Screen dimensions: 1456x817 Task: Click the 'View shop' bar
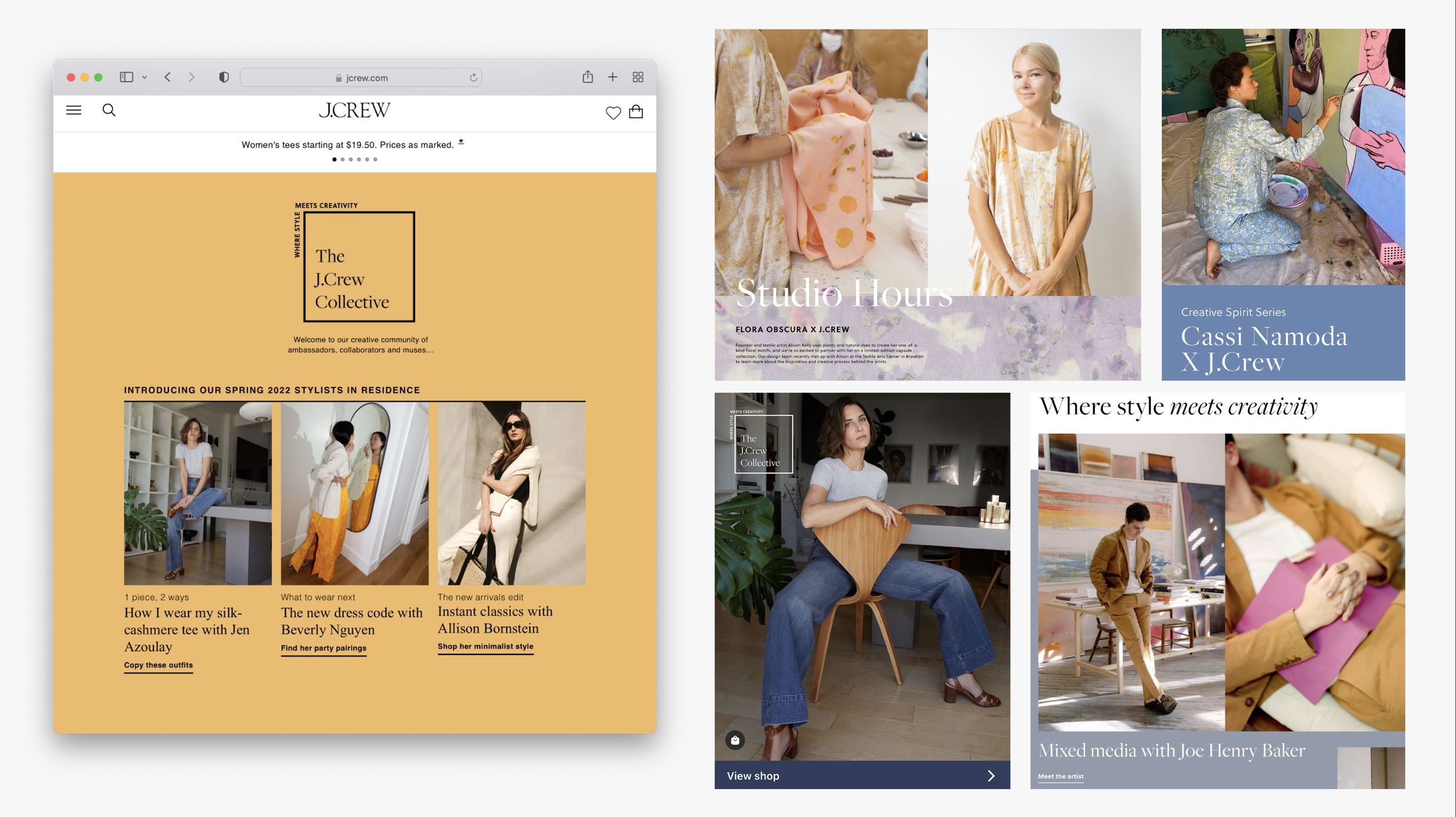coord(862,775)
